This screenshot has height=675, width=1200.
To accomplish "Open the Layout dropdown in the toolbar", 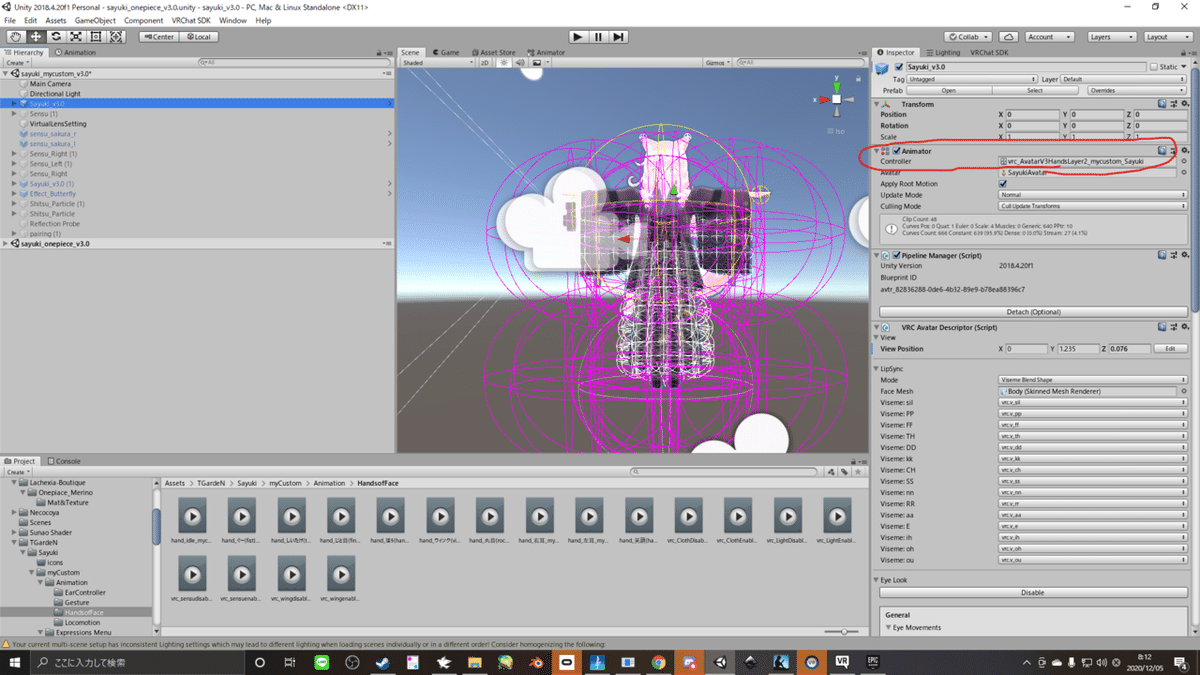I will [1167, 37].
